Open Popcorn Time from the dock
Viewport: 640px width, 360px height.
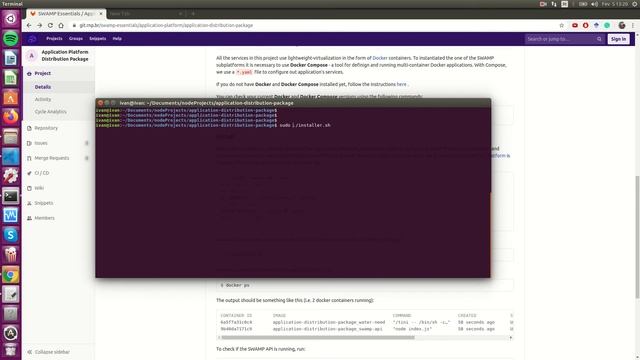coord(11,255)
